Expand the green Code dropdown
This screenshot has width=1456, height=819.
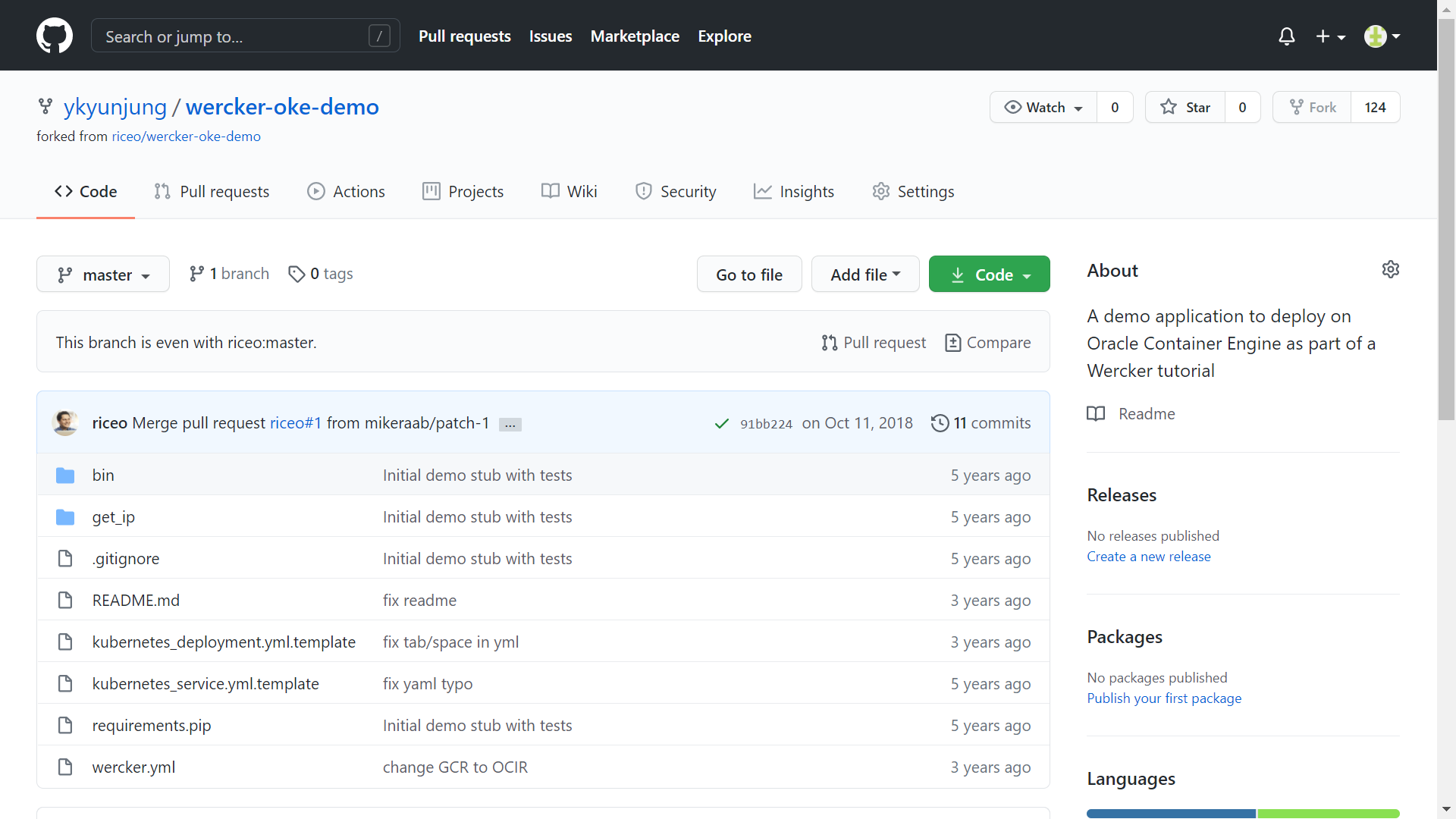(x=989, y=275)
